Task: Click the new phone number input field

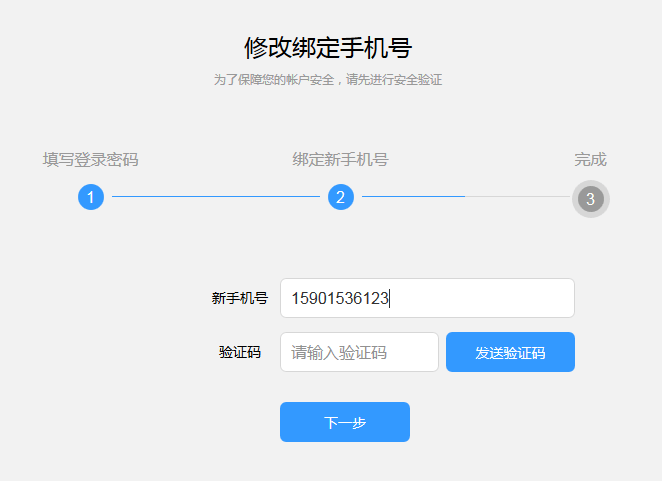Action: pos(427,298)
